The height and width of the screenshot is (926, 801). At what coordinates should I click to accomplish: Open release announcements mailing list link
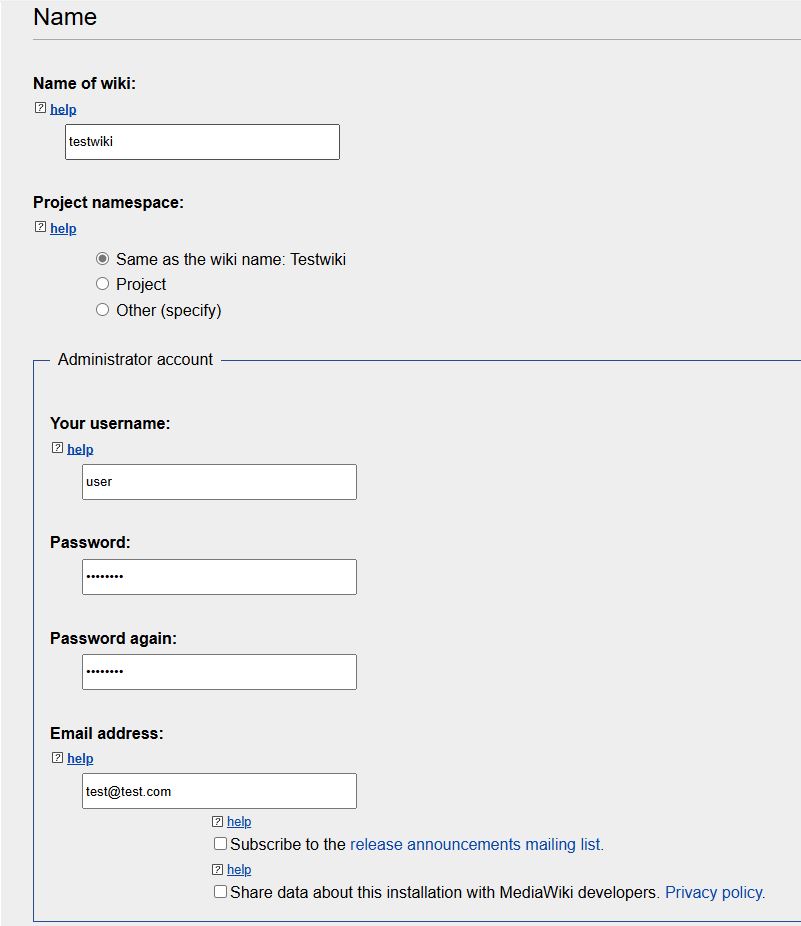click(477, 845)
